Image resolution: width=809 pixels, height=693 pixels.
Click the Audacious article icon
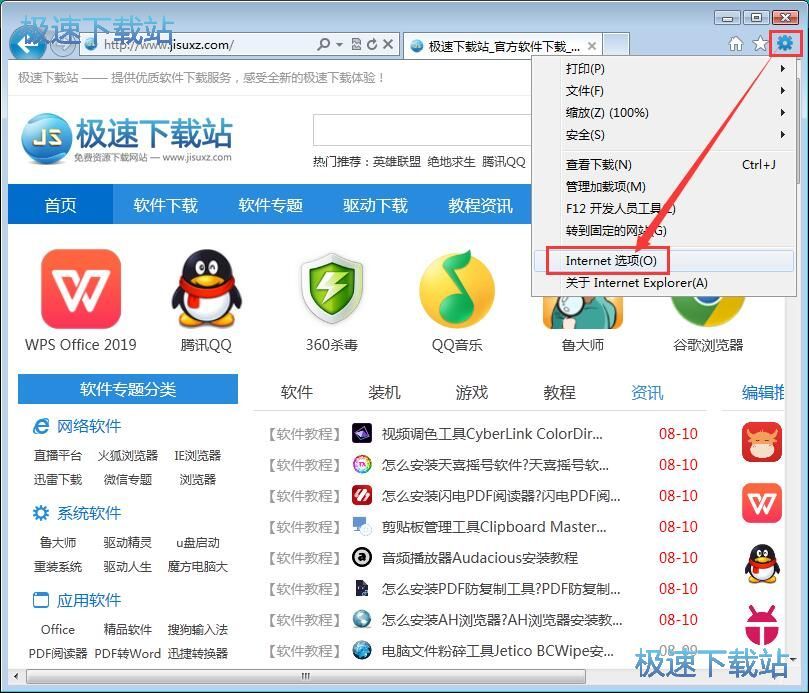pyautogui.click(x=362, y=557)
